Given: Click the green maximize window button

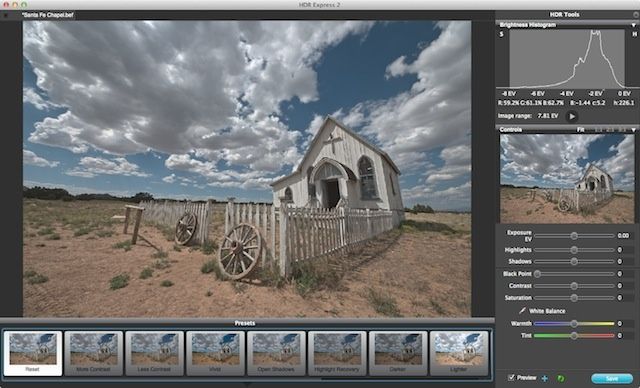Looking at the screenshot, I should [x=24, y=4].
